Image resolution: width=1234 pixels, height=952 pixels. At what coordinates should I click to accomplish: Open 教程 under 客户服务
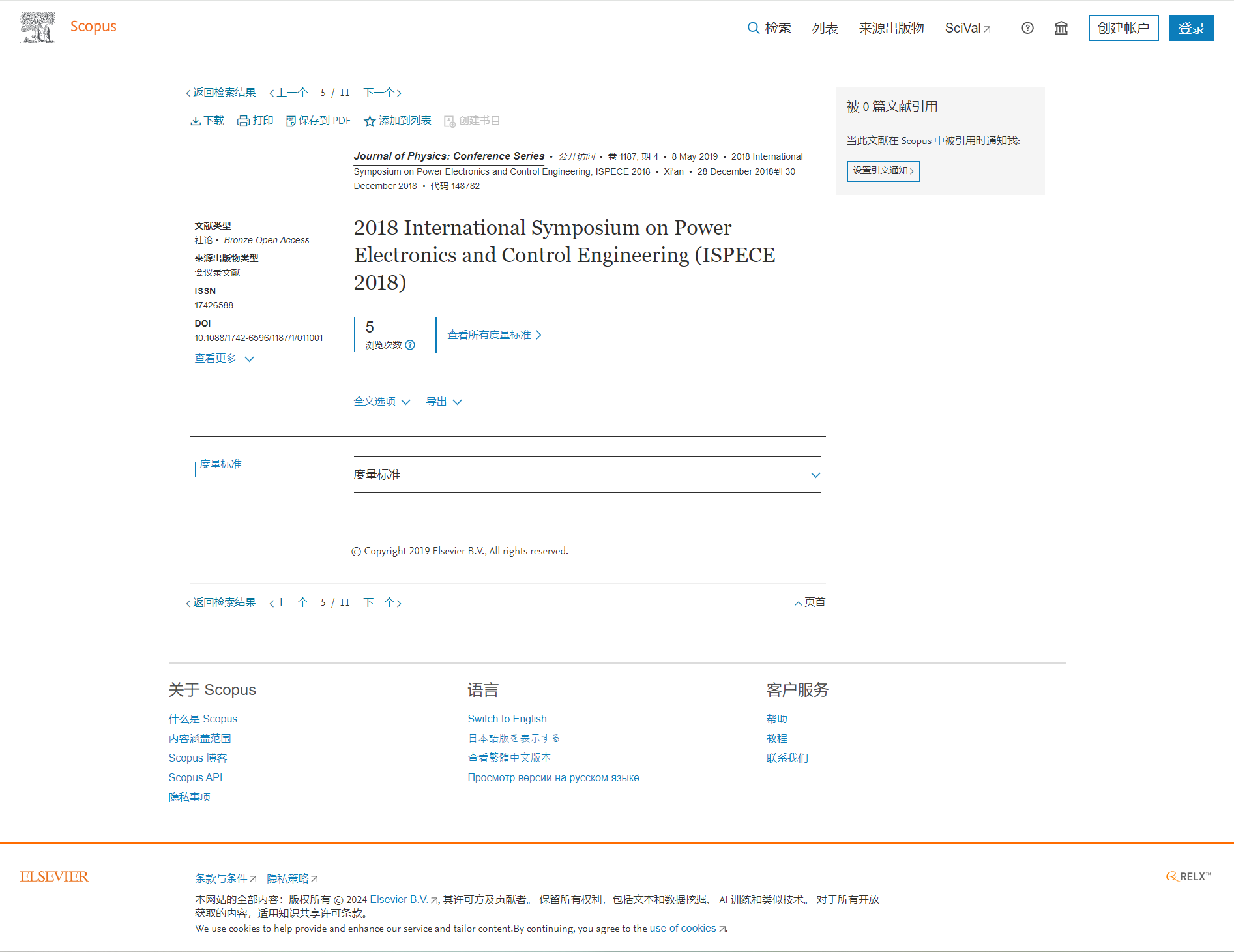point(777,738)
